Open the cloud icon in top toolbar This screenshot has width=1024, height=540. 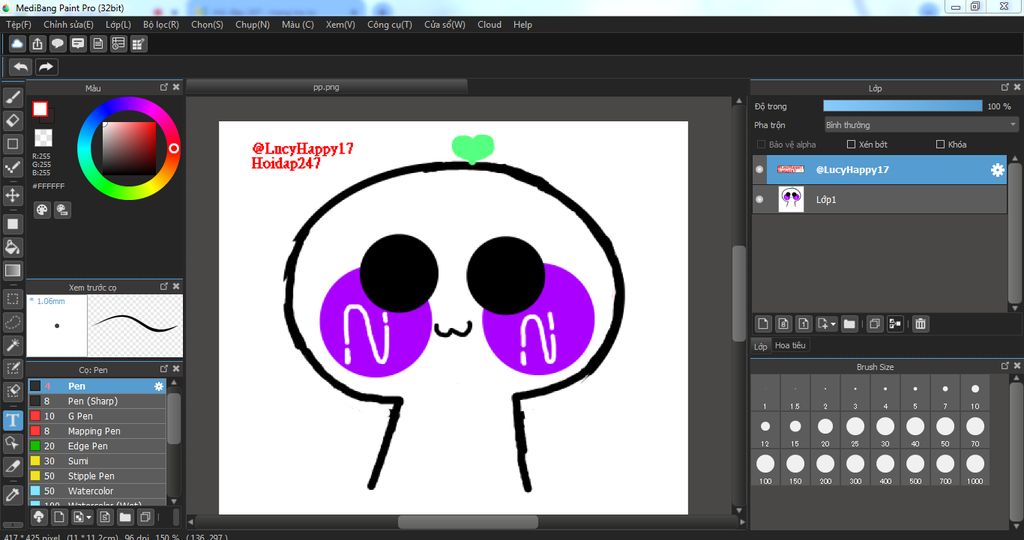tap(18, 44)
